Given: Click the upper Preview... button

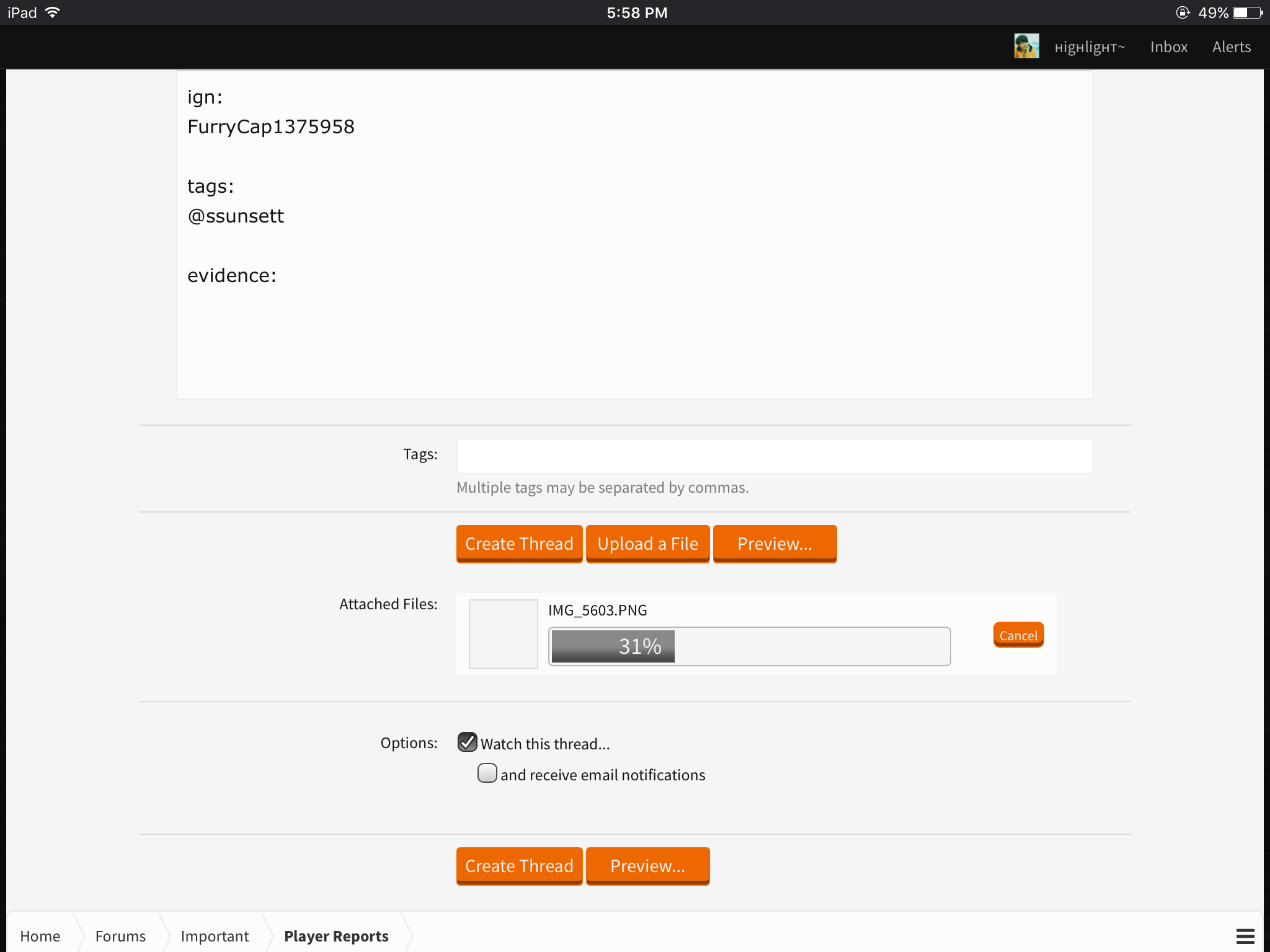Looking at the screenshot, I should [775, 544].
